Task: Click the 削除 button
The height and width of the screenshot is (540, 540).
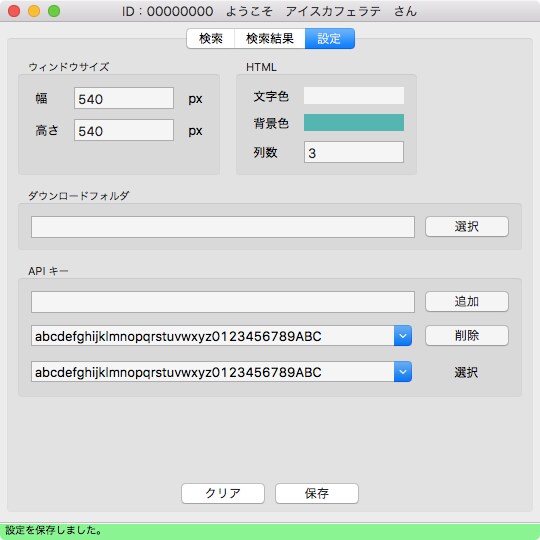Action: (467, 335)
